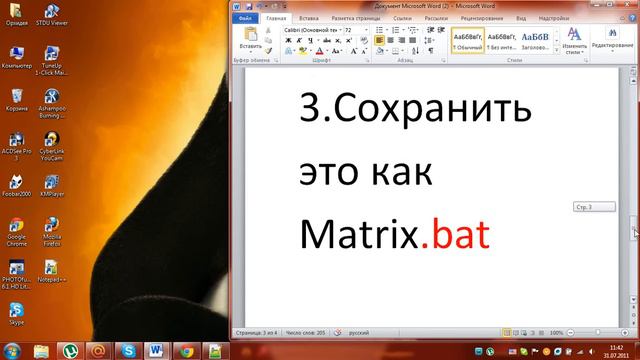Open the Line Spacing dropdown
Screen dimensions: 640x360
tap(429, 40)
